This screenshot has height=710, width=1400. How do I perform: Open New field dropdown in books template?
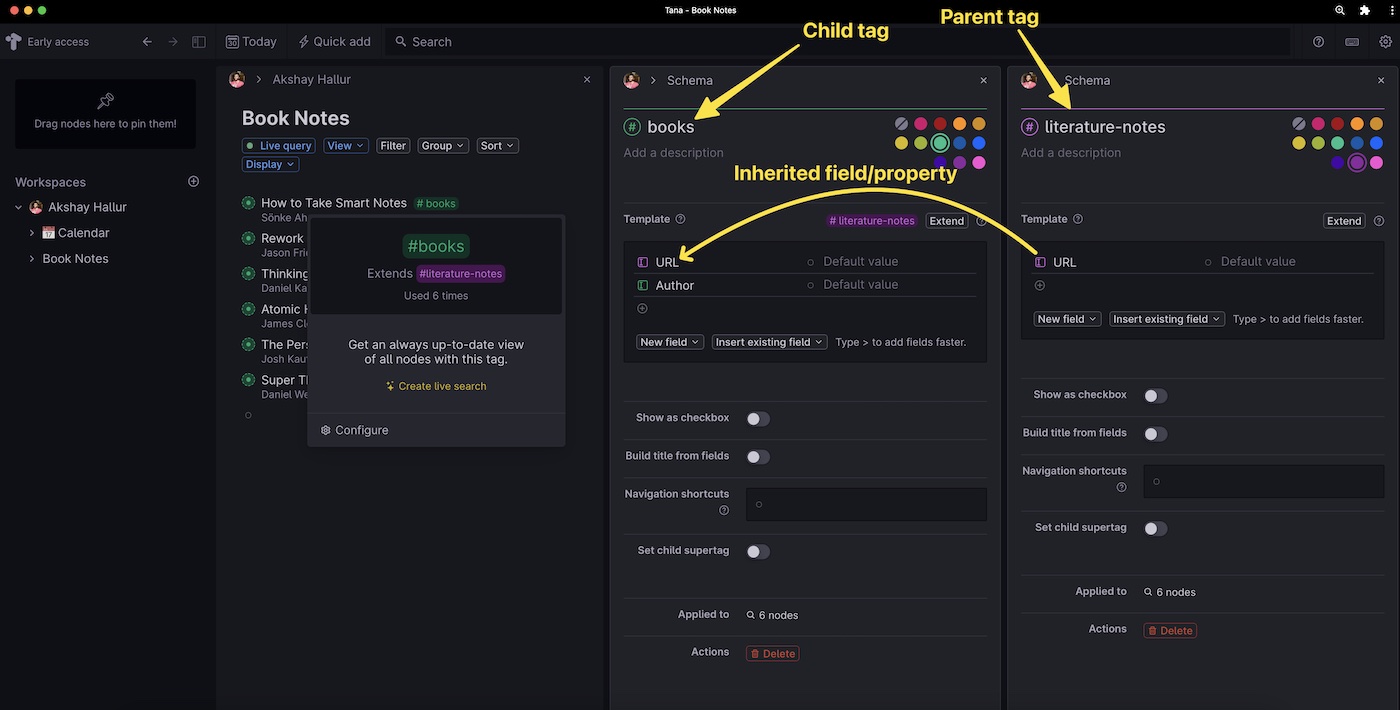669,342
